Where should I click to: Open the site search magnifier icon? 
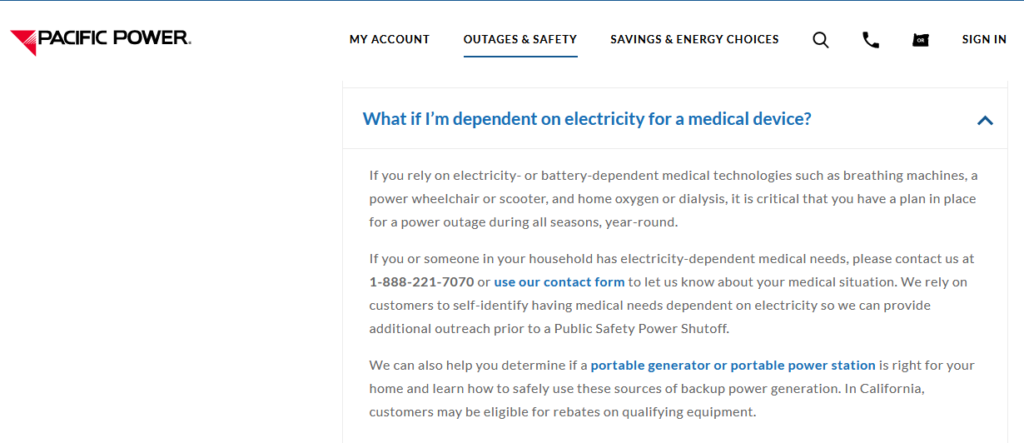[x=820, y=40]
